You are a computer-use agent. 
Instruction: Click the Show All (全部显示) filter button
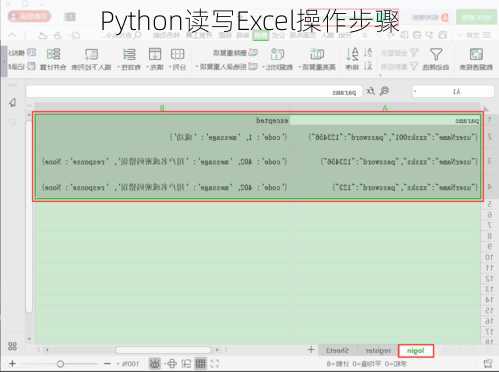coord(399,53)
